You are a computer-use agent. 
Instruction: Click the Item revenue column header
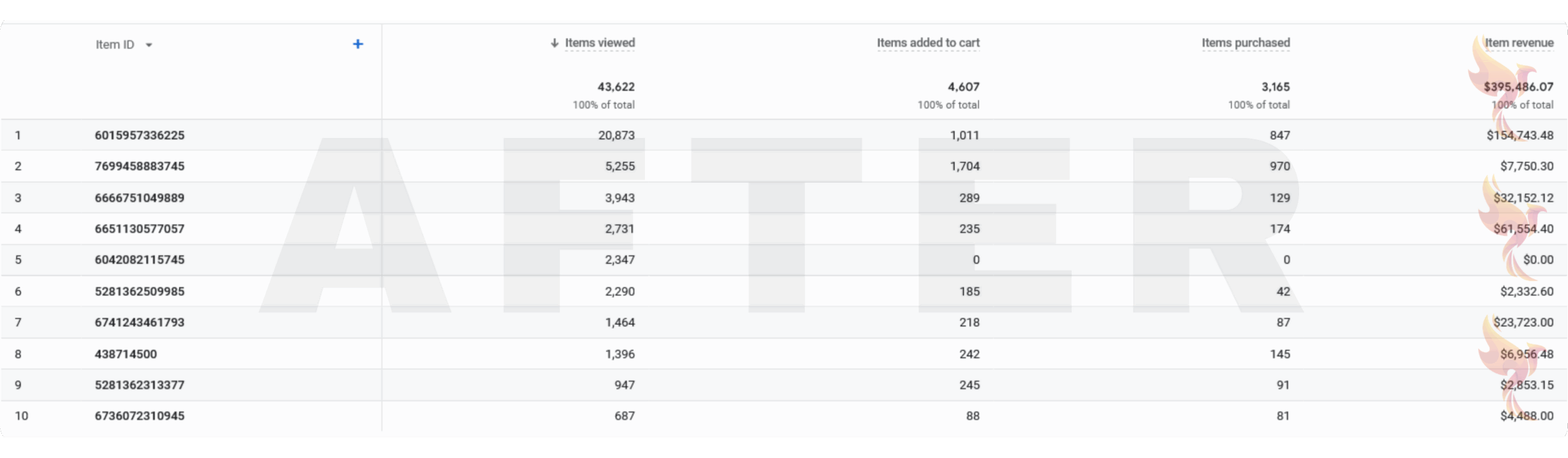pyautogui.click(x=1518, y=43)
